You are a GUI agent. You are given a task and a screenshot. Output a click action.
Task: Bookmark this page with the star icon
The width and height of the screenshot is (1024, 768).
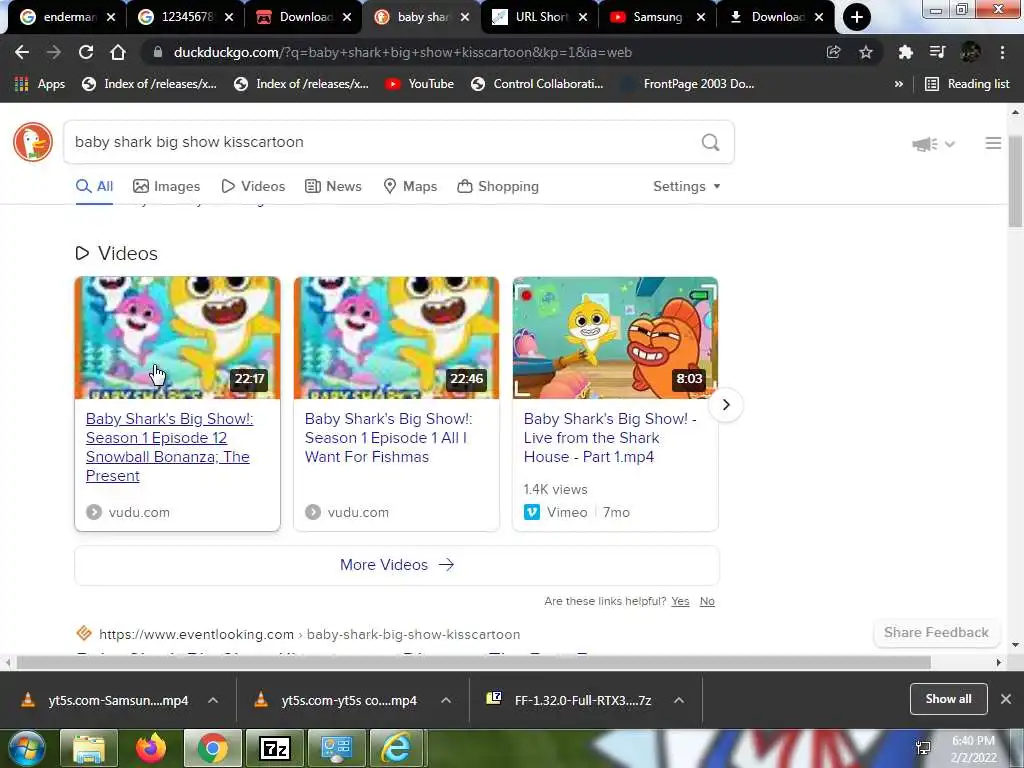click(866, 52)
